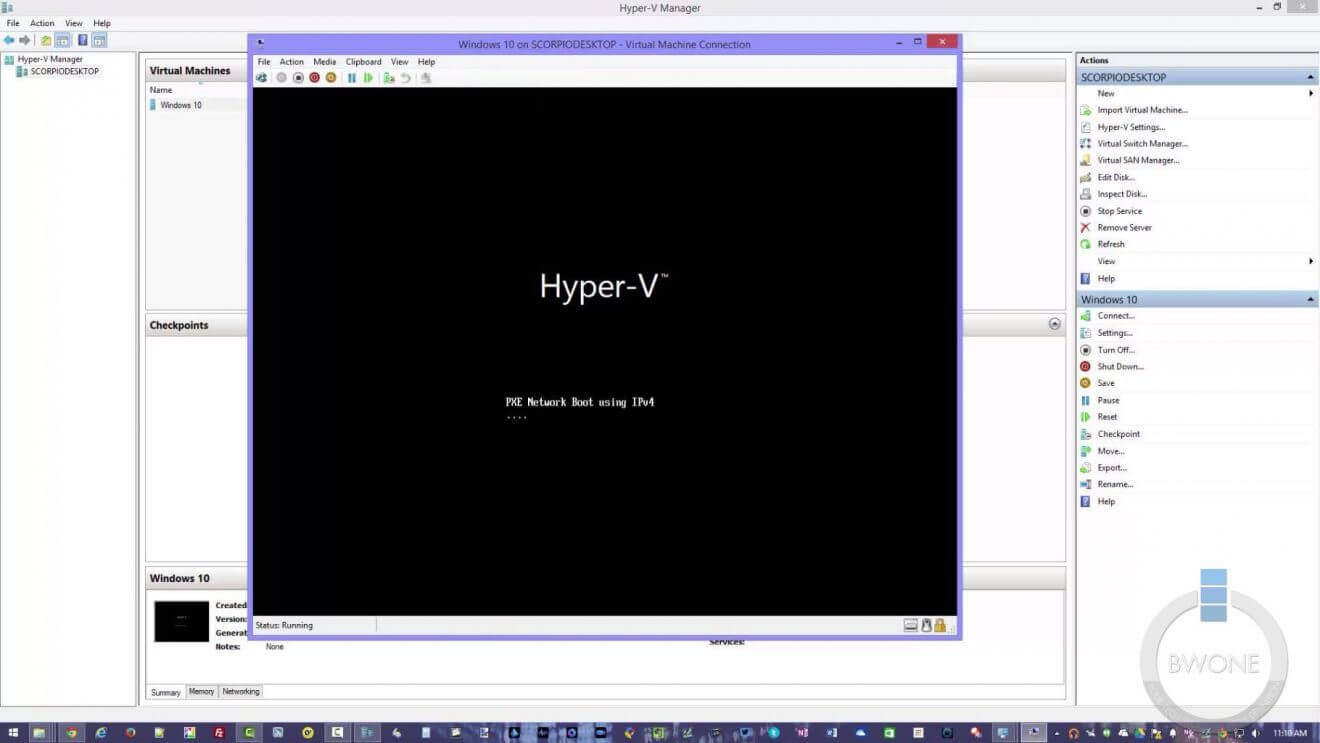This screenshot has height=743, width=1320.
Task: Click Refresh under SCORPIODESKTOP actions
Action: pos(1110,243)
